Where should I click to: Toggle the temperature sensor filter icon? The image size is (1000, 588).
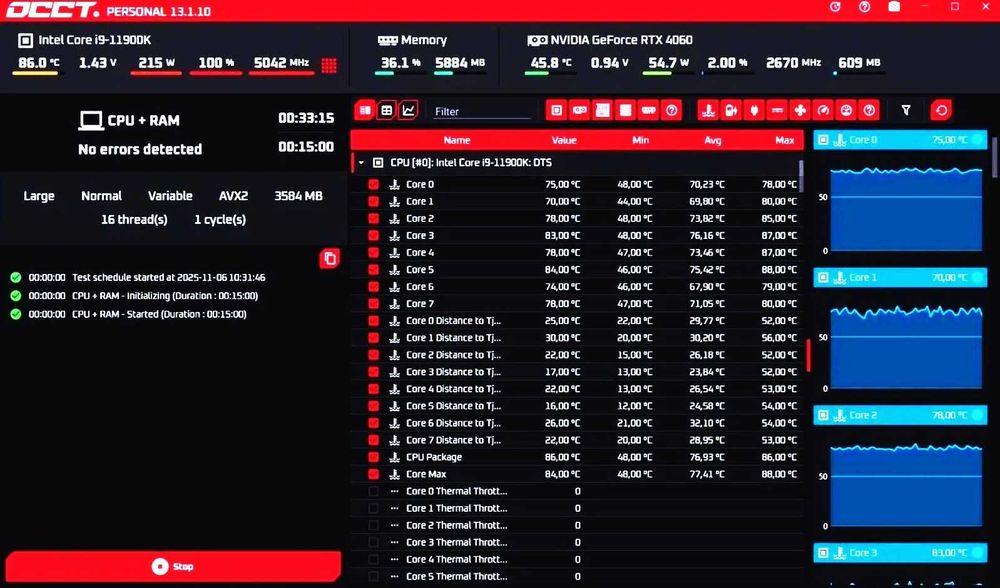click(x=708, y=110)
